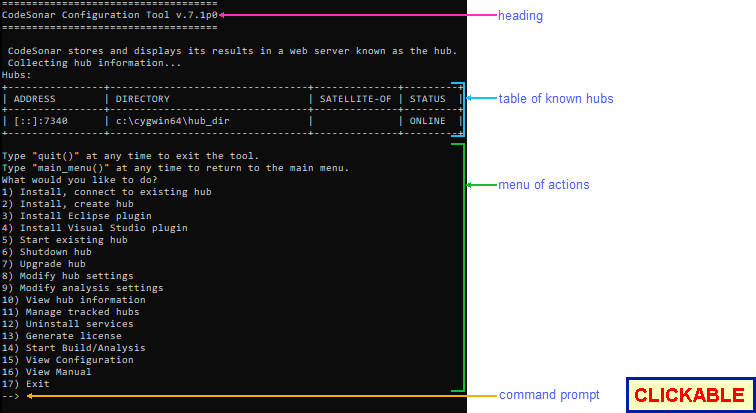Click the "menu of actions" label
The image size is (756, 413).
click(544, 185)
